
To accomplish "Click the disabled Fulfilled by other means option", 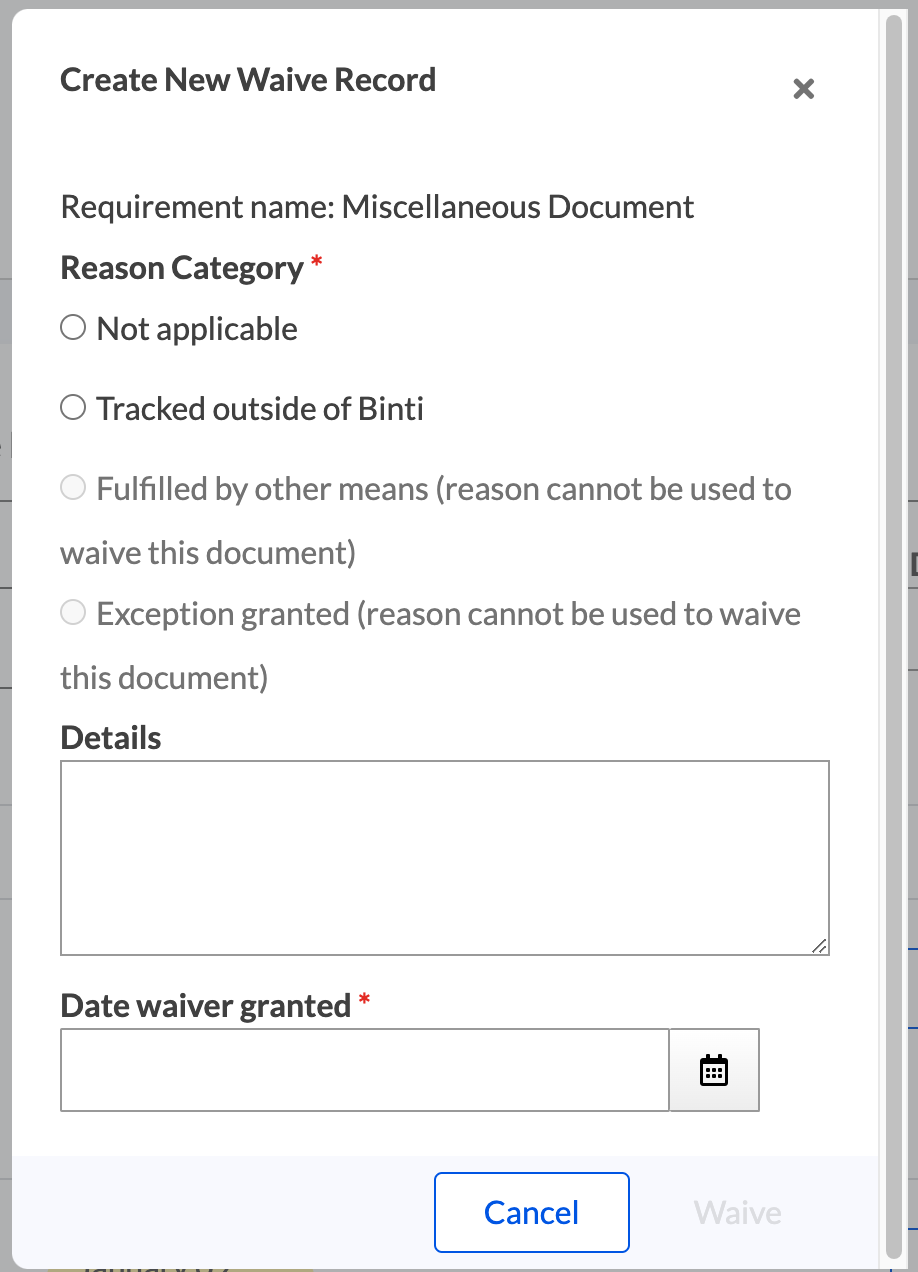I will coord(72,487).
